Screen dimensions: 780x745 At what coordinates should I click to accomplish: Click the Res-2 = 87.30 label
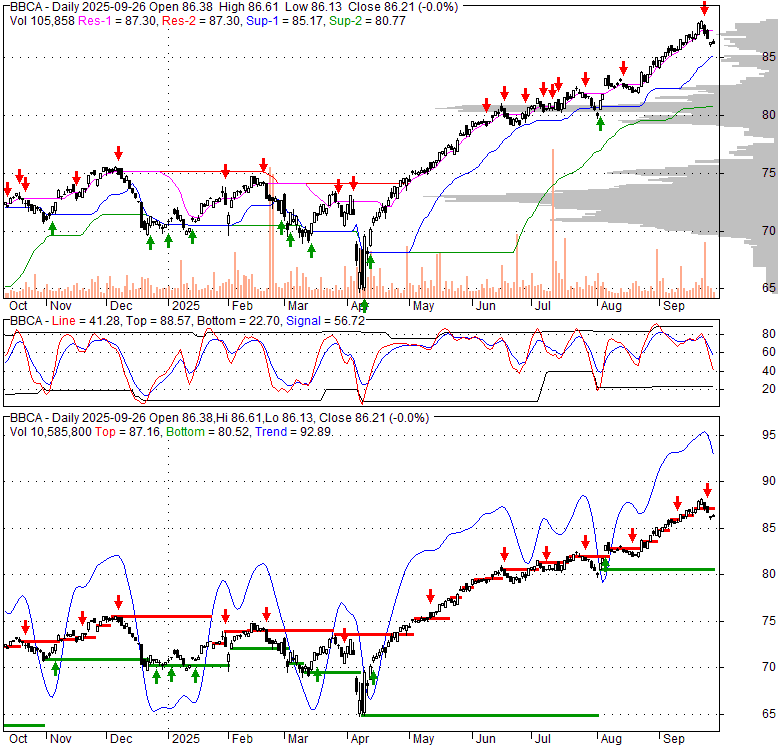pyautogui.click(x=200, y=21)
